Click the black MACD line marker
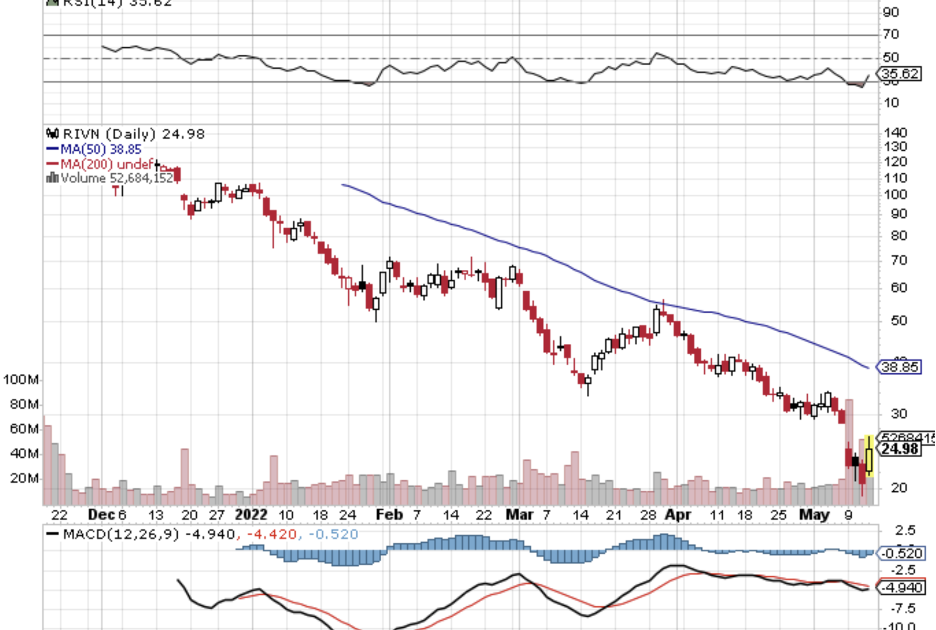The height and width of the screenshot is (630, 936). point(54,535)
